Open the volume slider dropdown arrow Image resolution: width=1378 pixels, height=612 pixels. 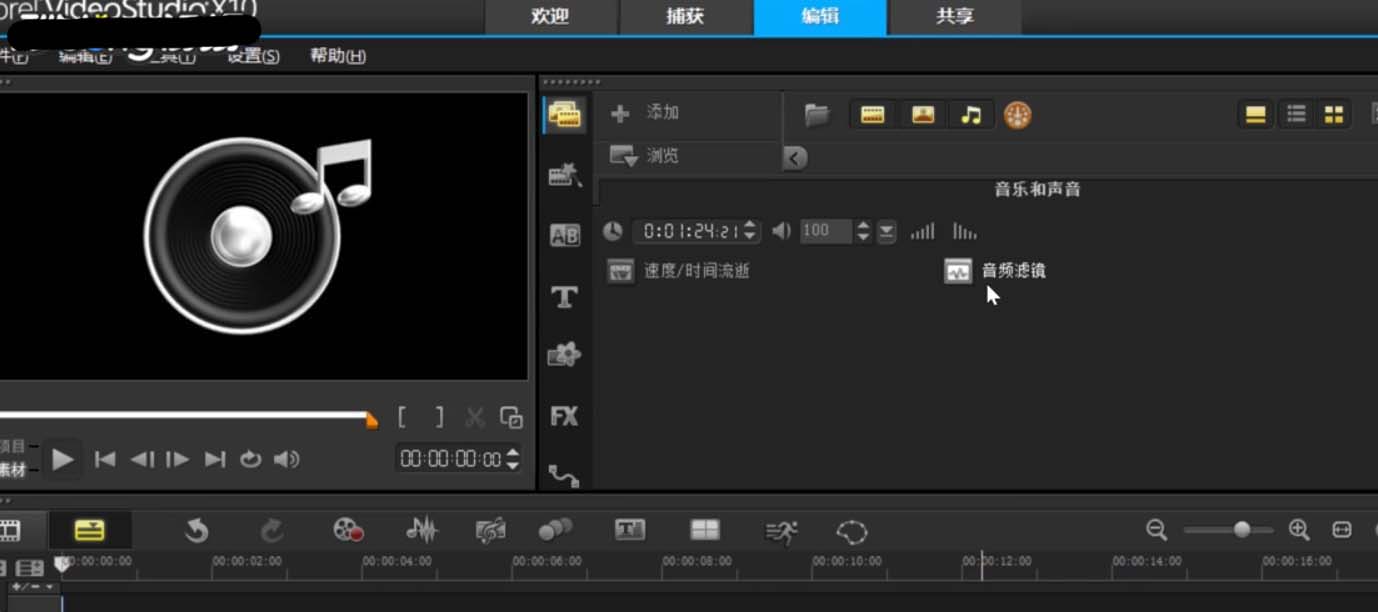click(x=886, y=231)
